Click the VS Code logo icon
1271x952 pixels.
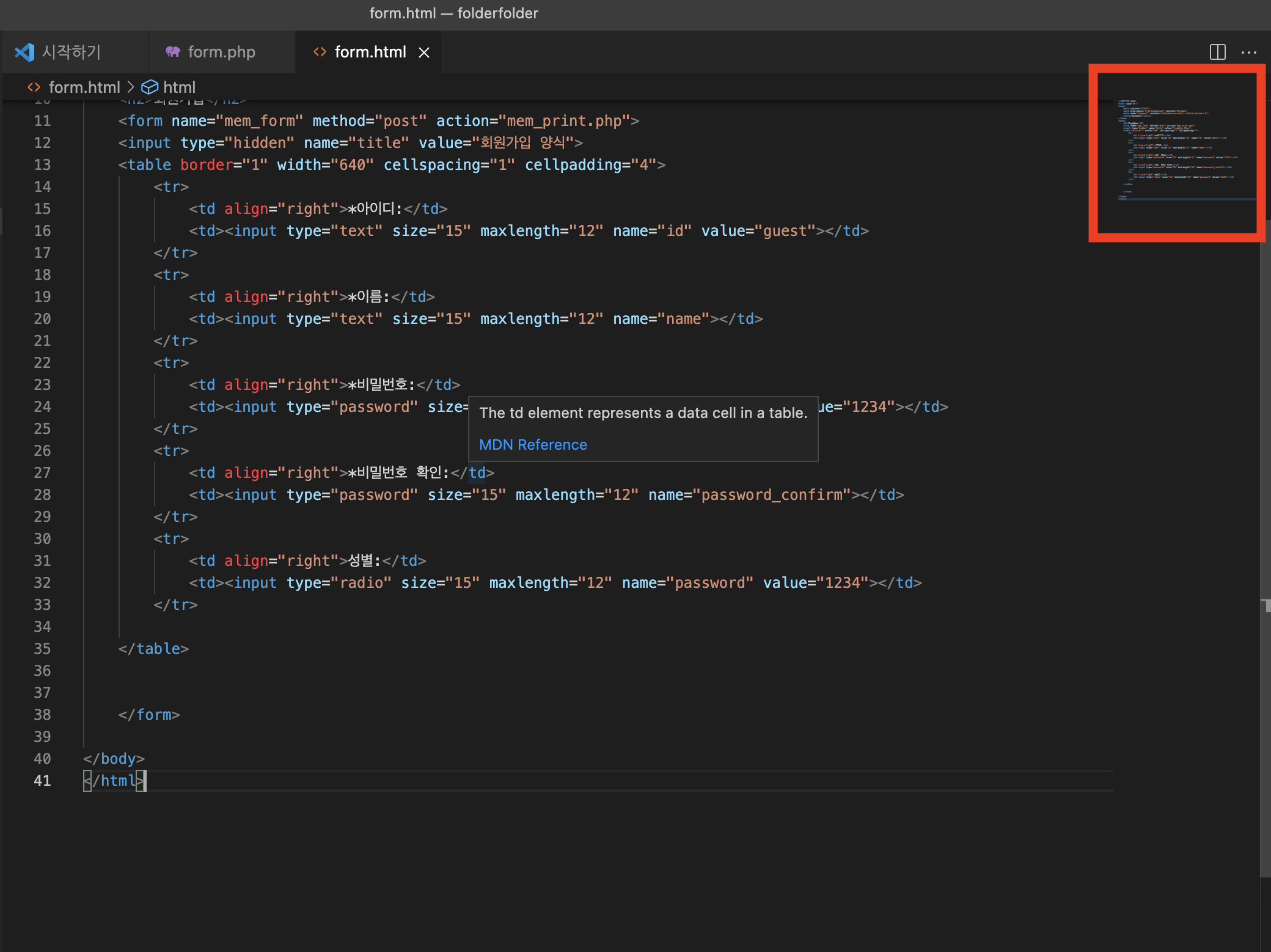tap(24, 52)
